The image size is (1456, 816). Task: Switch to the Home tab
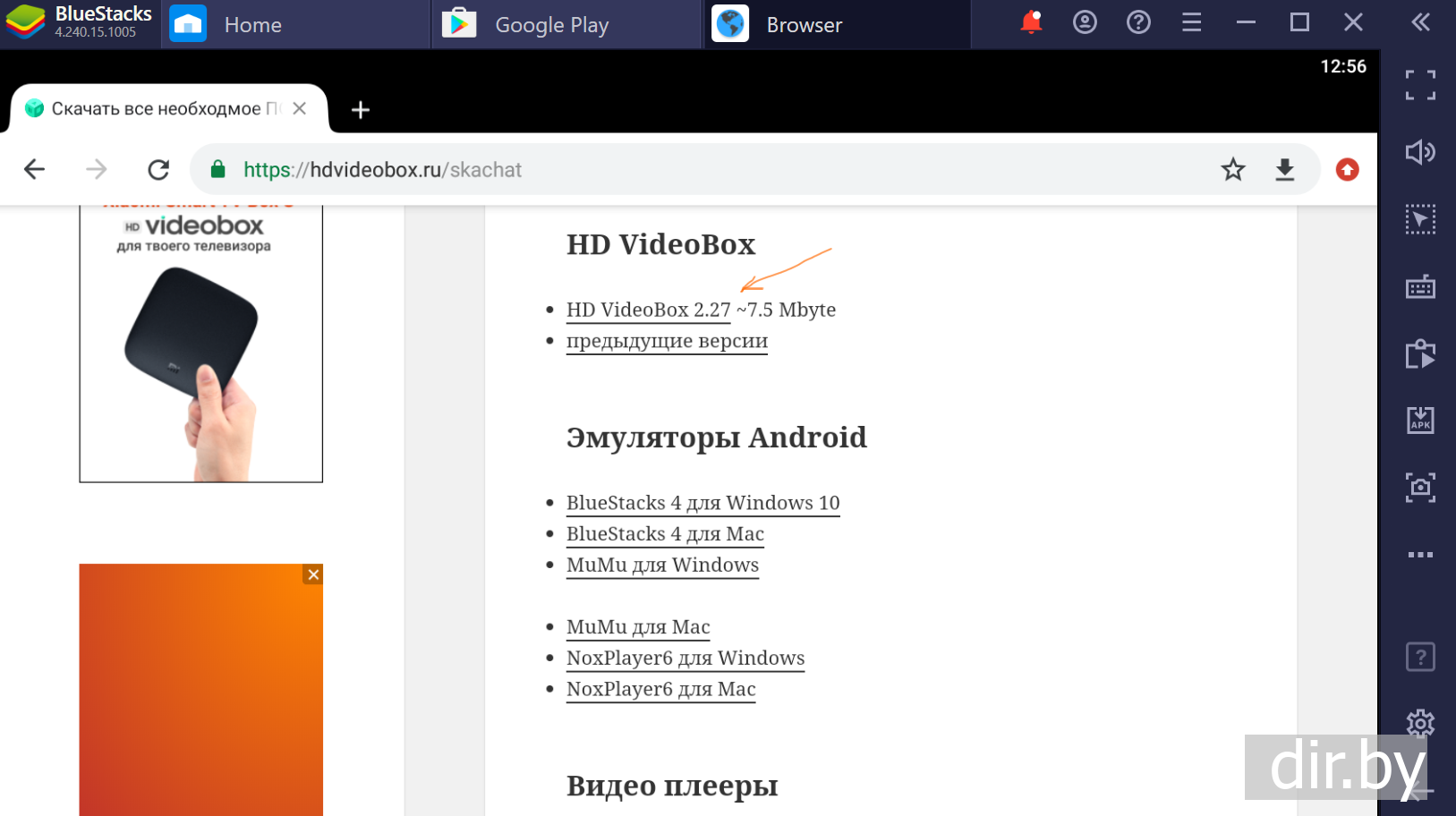252,25
